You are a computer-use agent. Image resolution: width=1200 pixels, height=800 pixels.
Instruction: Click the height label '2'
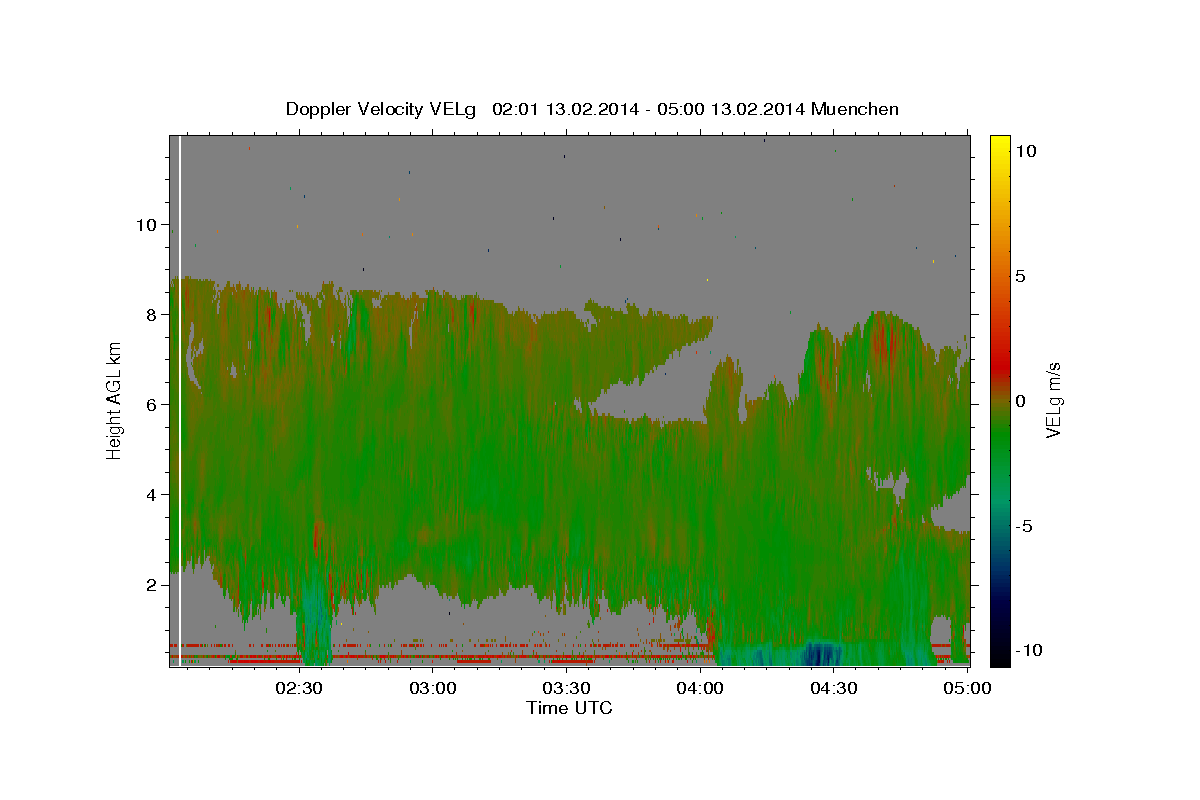[154, 584]
